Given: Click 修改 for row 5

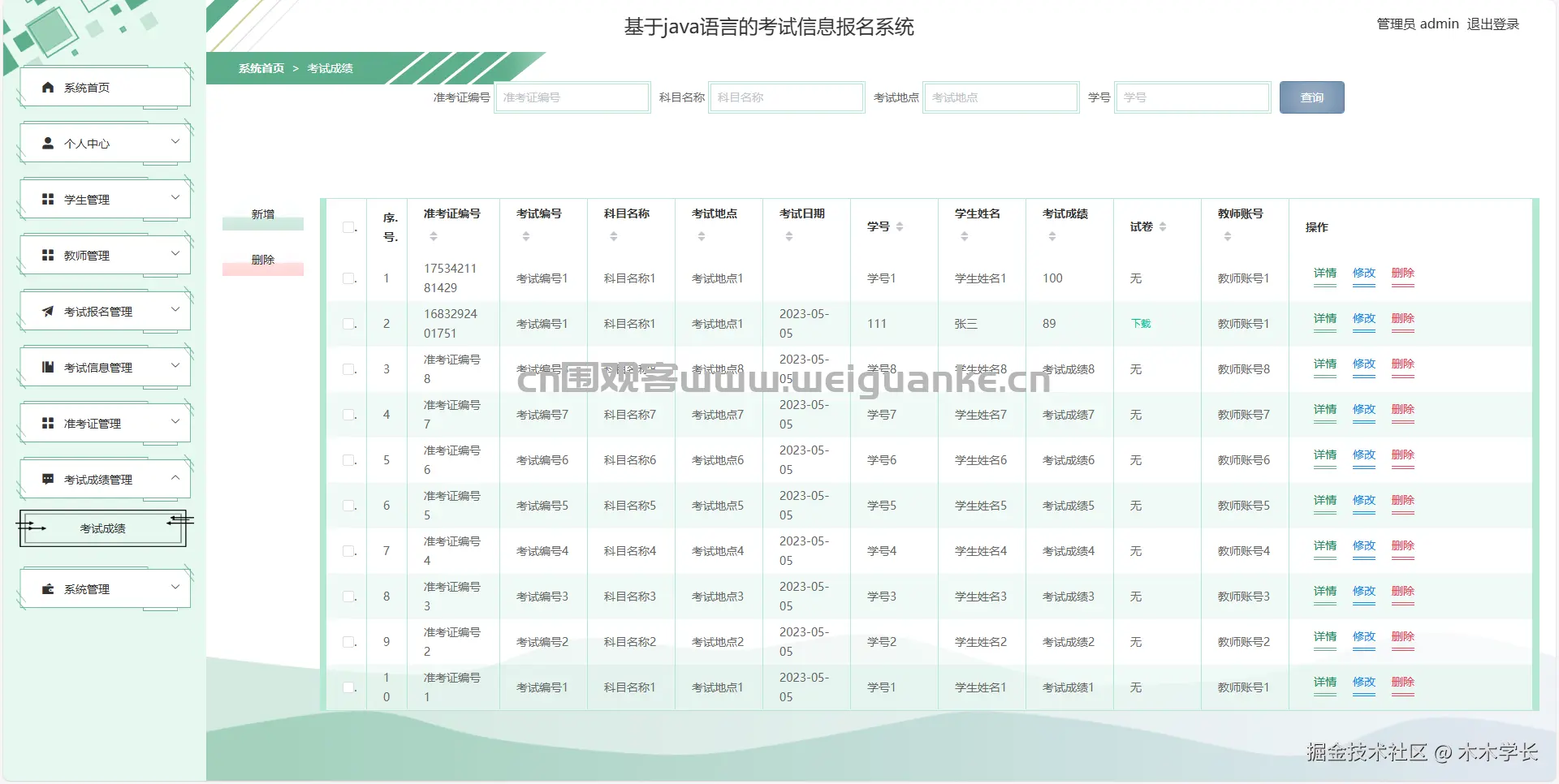Looking at the screenshot, I should 1364,455.
